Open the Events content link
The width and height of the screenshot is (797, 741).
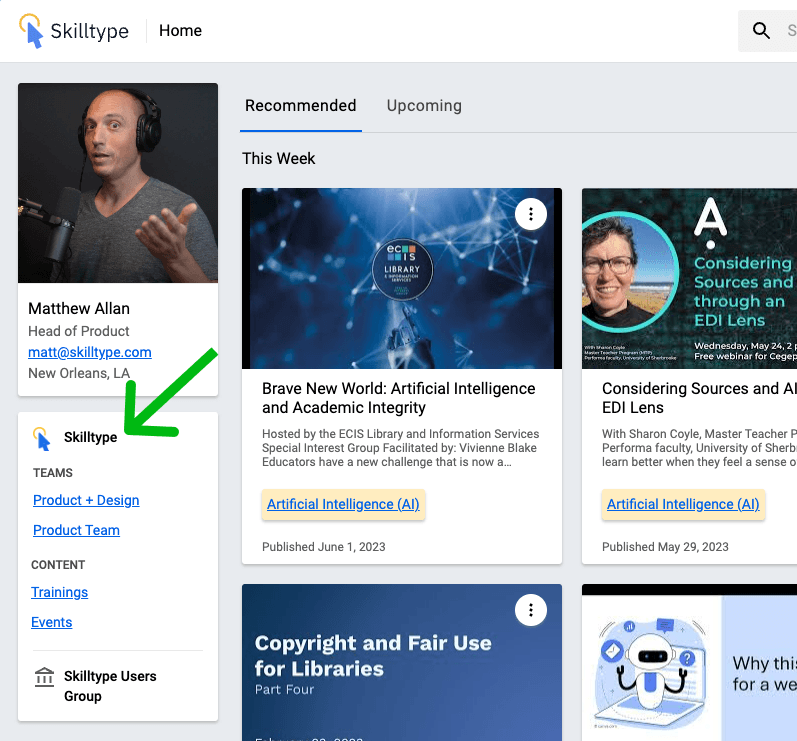51,622
